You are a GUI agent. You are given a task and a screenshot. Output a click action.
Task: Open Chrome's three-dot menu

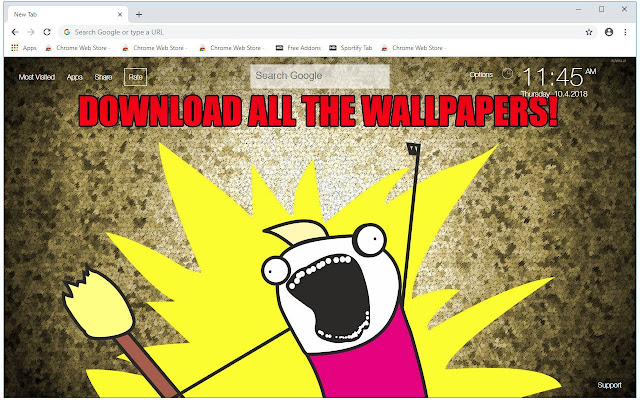[625, 32]
